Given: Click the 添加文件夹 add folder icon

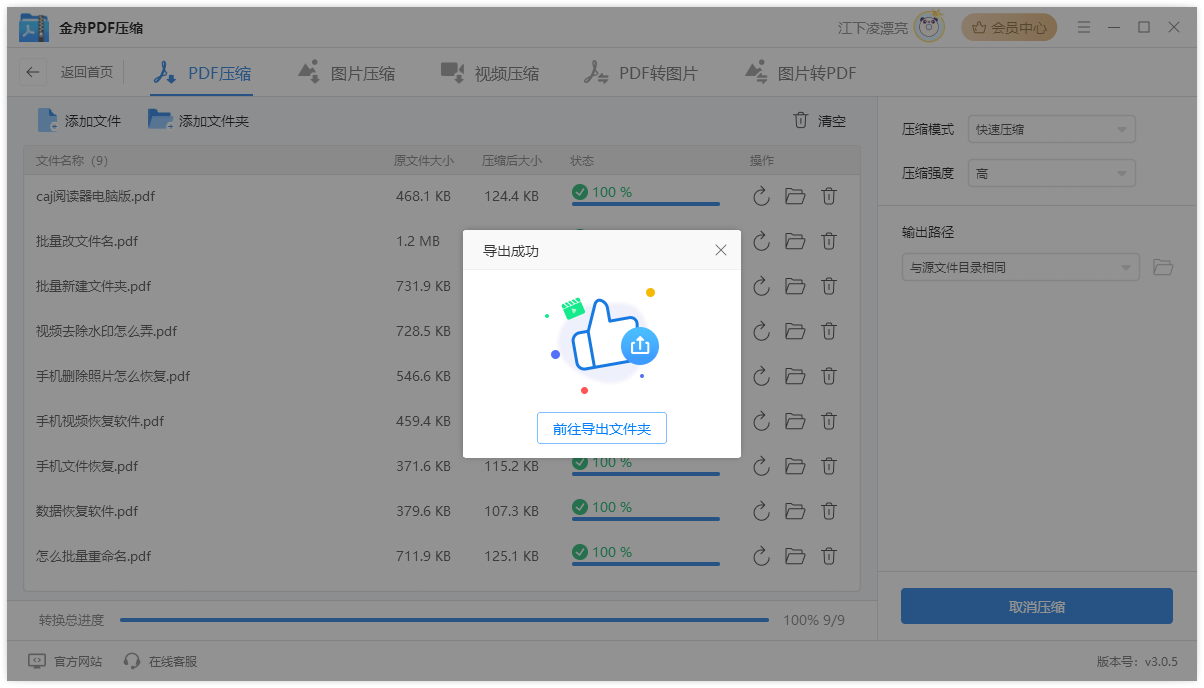Looking at the screenshot, I should tap(160, 121).
